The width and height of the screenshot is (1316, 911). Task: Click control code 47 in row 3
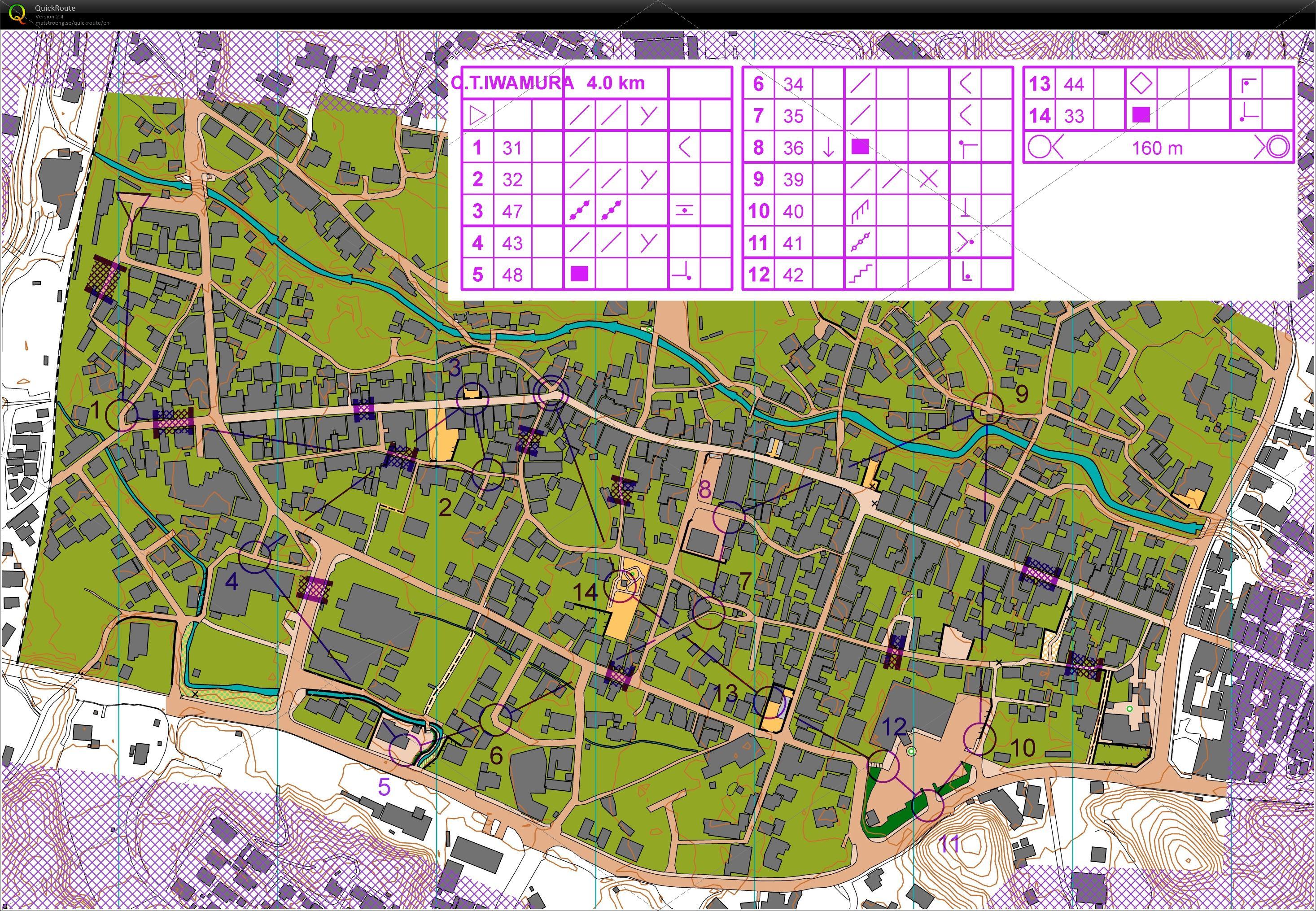(512, 211)
